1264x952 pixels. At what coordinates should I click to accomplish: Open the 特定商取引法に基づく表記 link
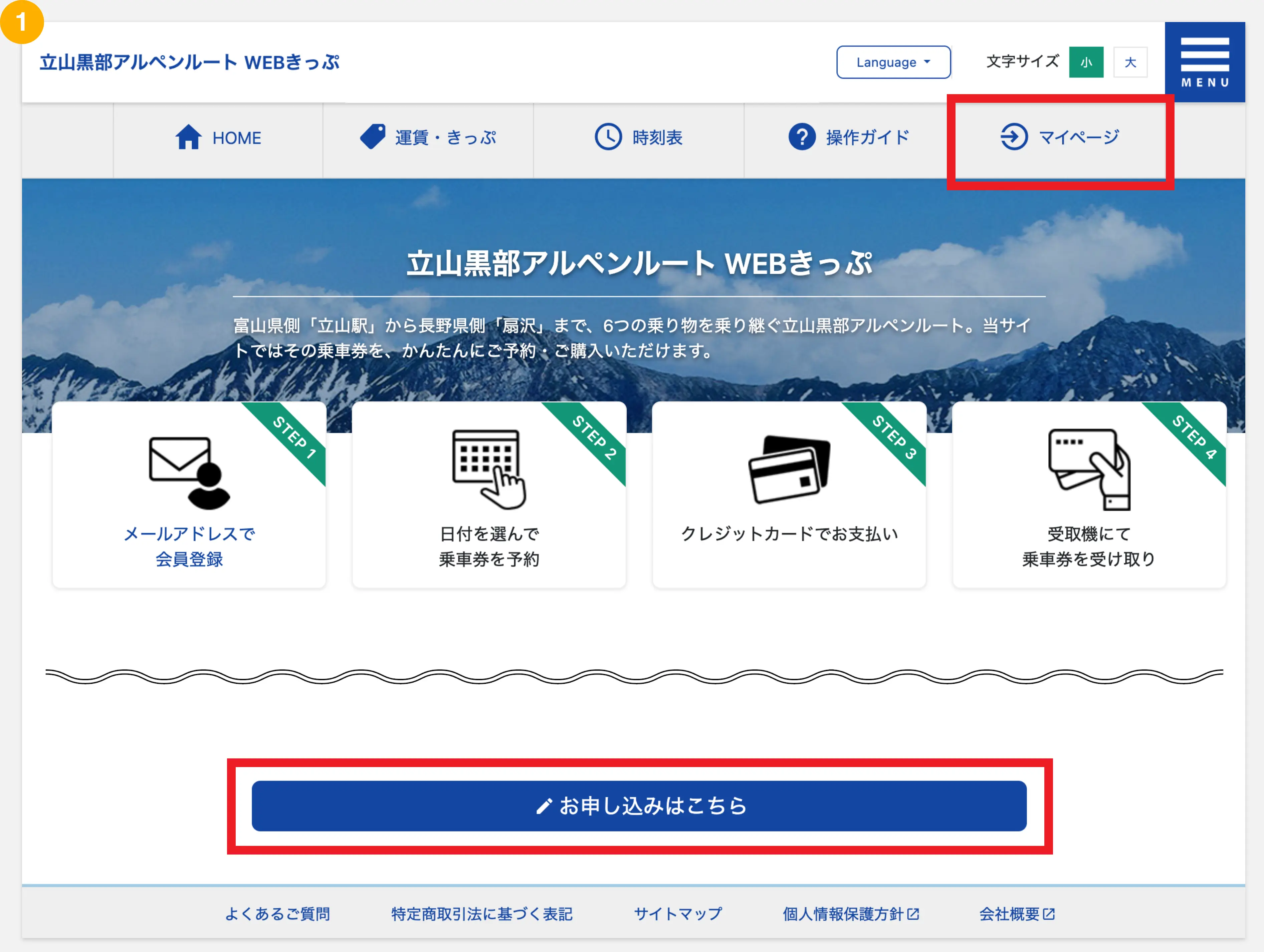pos(482,914)
